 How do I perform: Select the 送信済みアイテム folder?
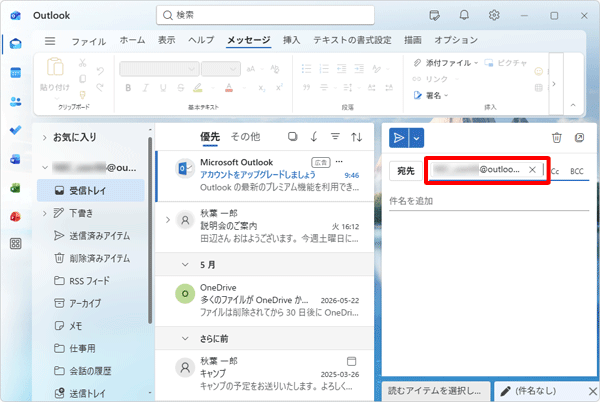pyautogui.click(x=92, y=236)
